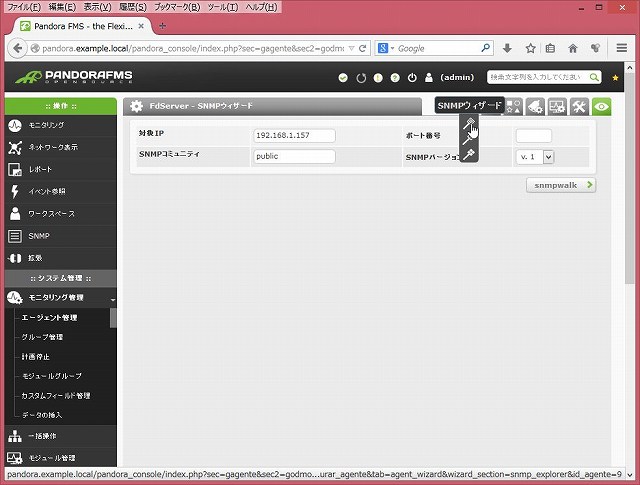
Task: Select カスタムフィールド管理 submenu item
Action: 56,396
